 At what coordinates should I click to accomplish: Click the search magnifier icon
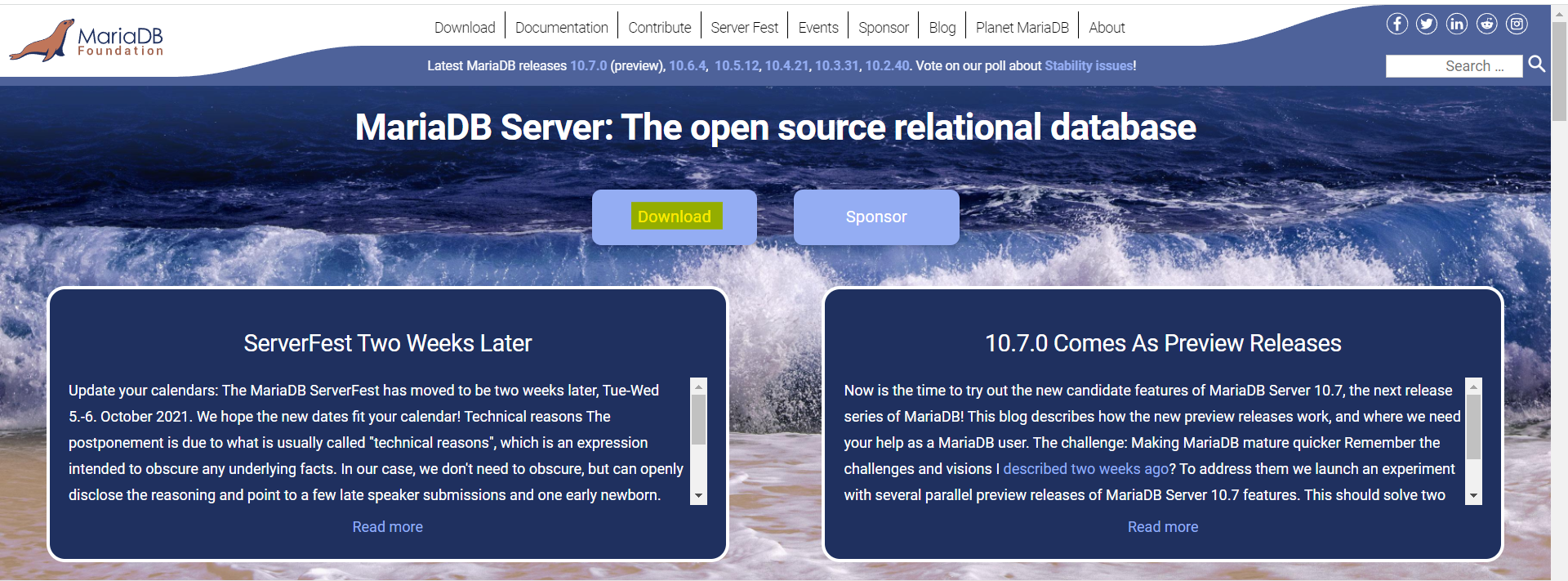click(x=1537, y=64)
